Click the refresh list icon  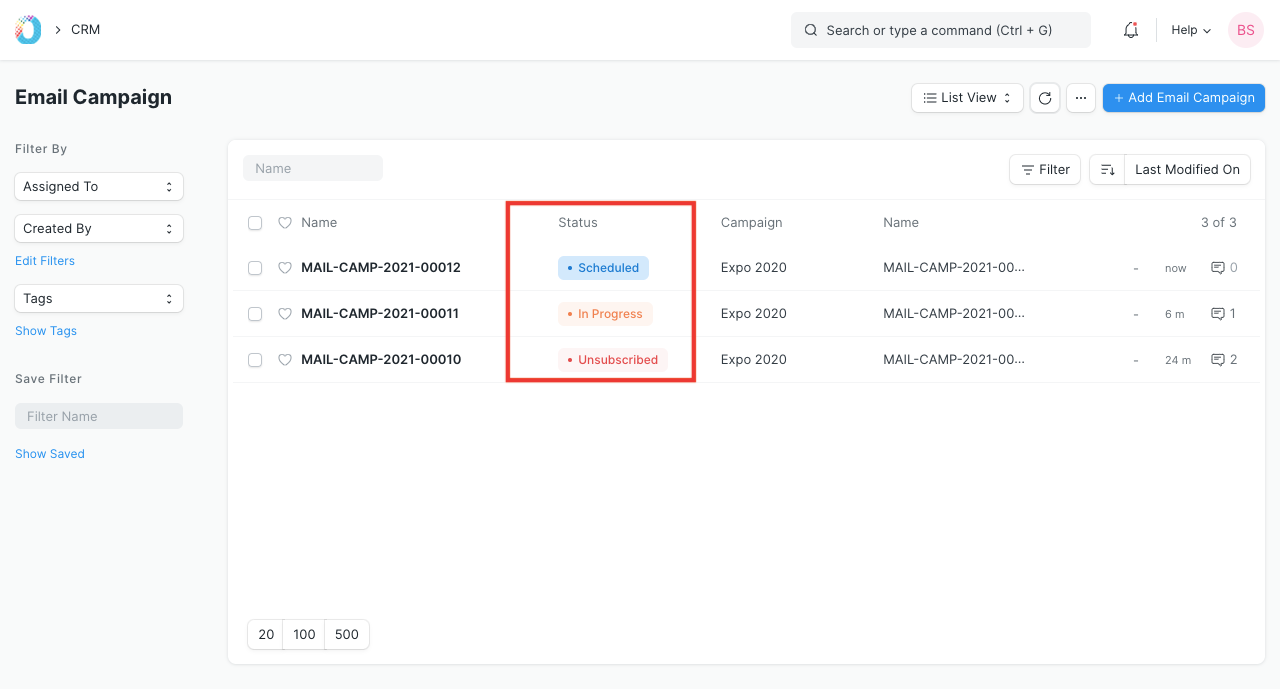coord(1045,98)
